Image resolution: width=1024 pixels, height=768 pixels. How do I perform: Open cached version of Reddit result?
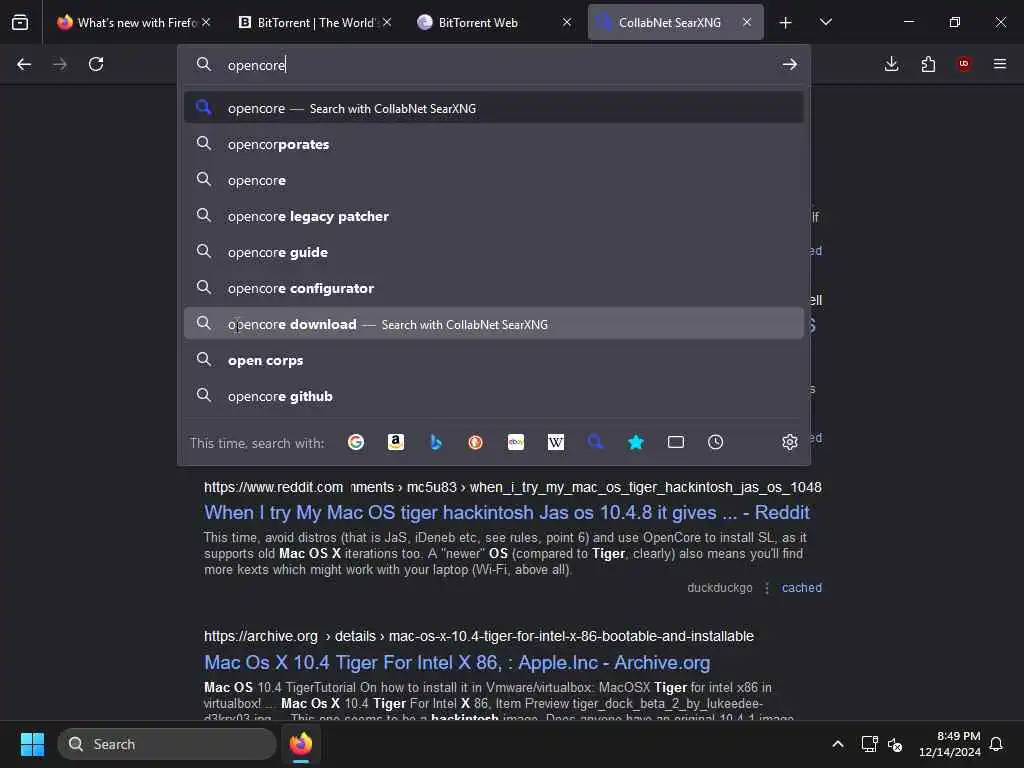pyautogui.click(x=802, y=588)
